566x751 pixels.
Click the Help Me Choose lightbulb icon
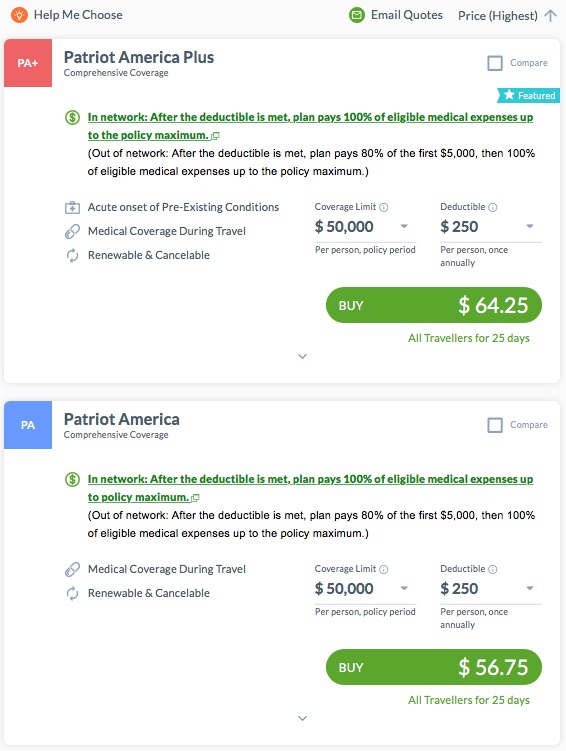(19, 15)
